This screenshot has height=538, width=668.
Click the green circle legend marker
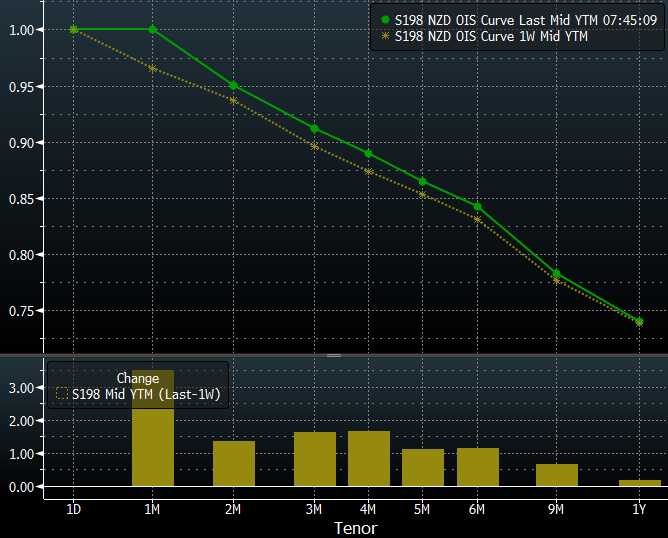(386, 19)
